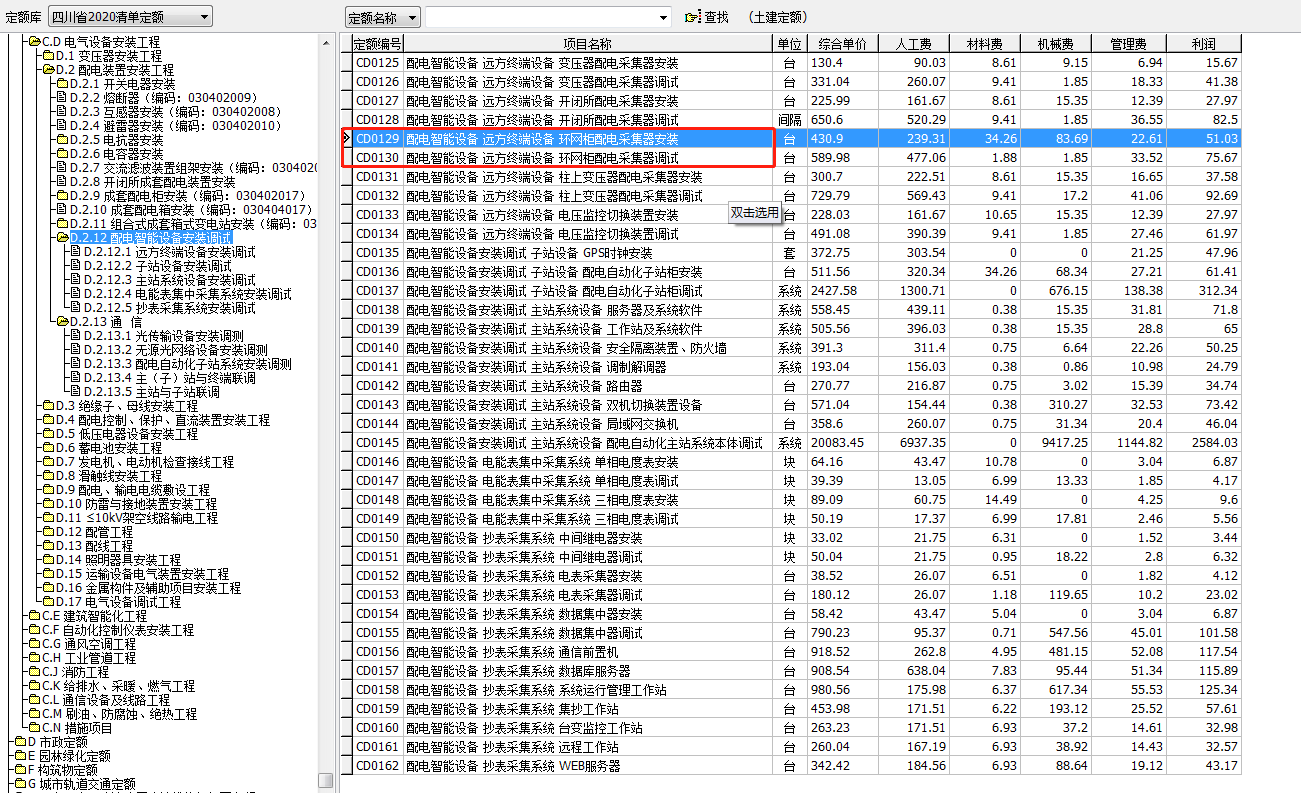
Task: Click folder icon of D.12 配管工程
Action: [48, 532]
